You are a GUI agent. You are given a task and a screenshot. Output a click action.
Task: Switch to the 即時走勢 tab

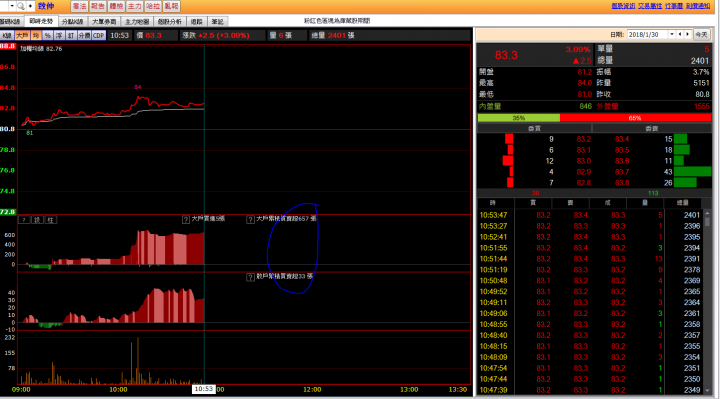[41, 21]
